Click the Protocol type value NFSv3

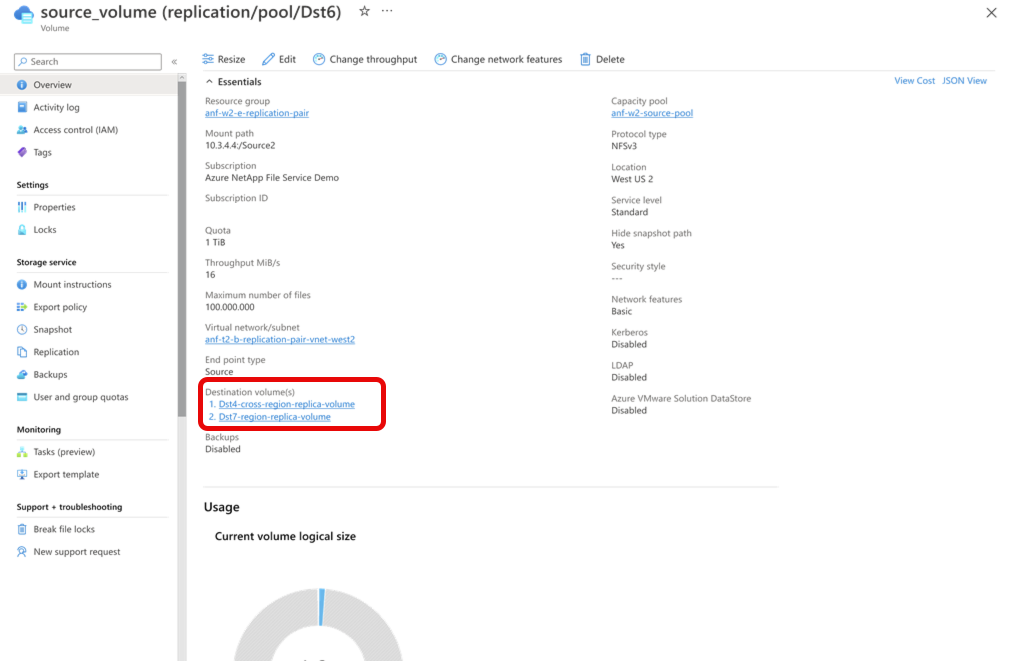(624, 146)
